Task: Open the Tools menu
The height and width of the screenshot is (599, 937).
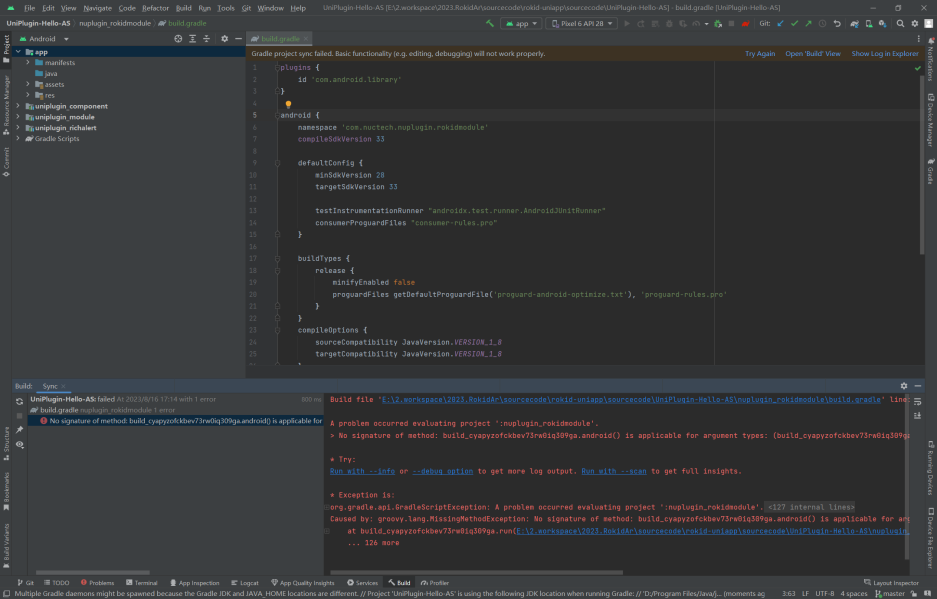Action: (226, 8)
